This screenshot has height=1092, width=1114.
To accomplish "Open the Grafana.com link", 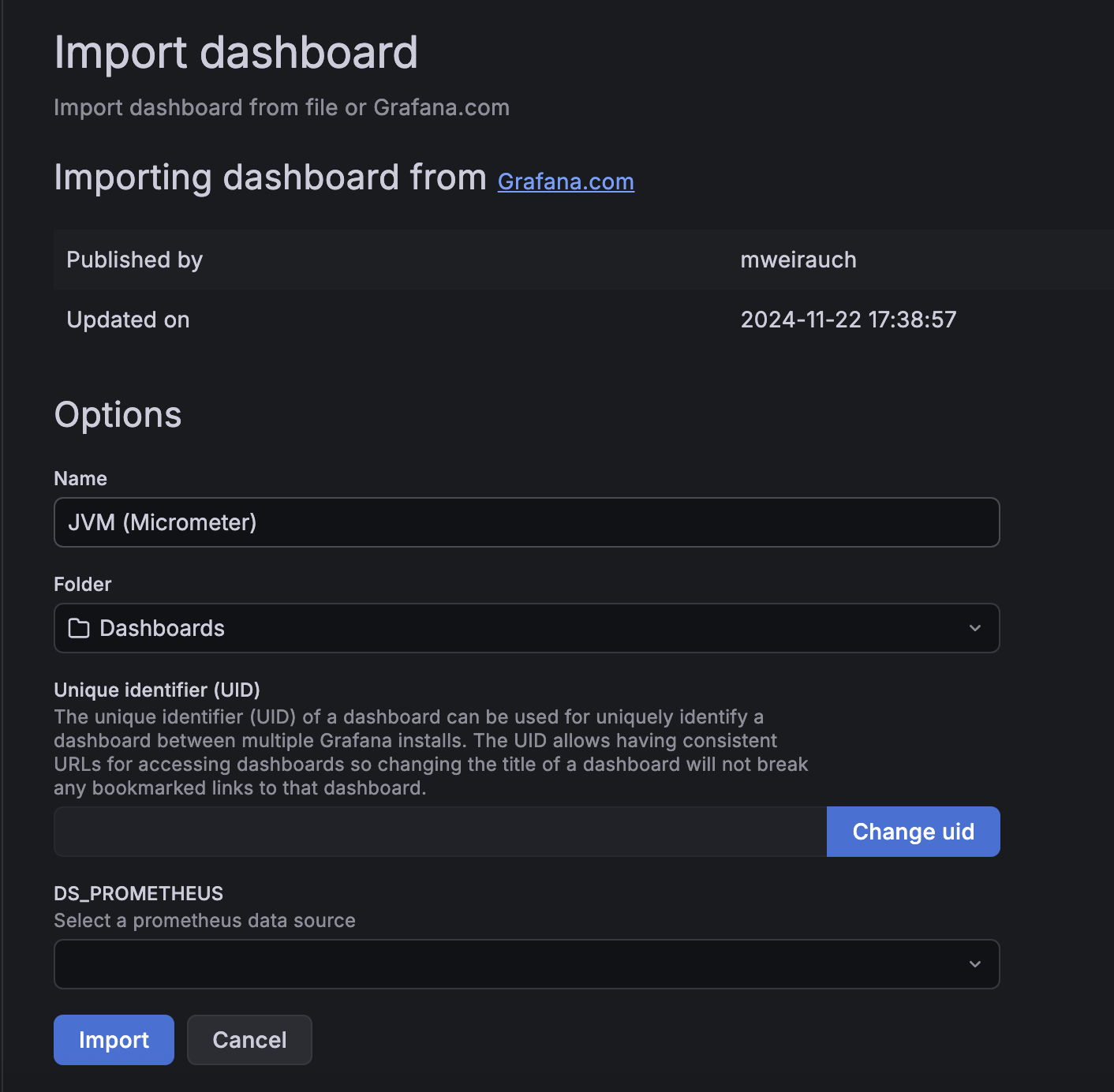I will pyautogui.click(x=566, y=181).
